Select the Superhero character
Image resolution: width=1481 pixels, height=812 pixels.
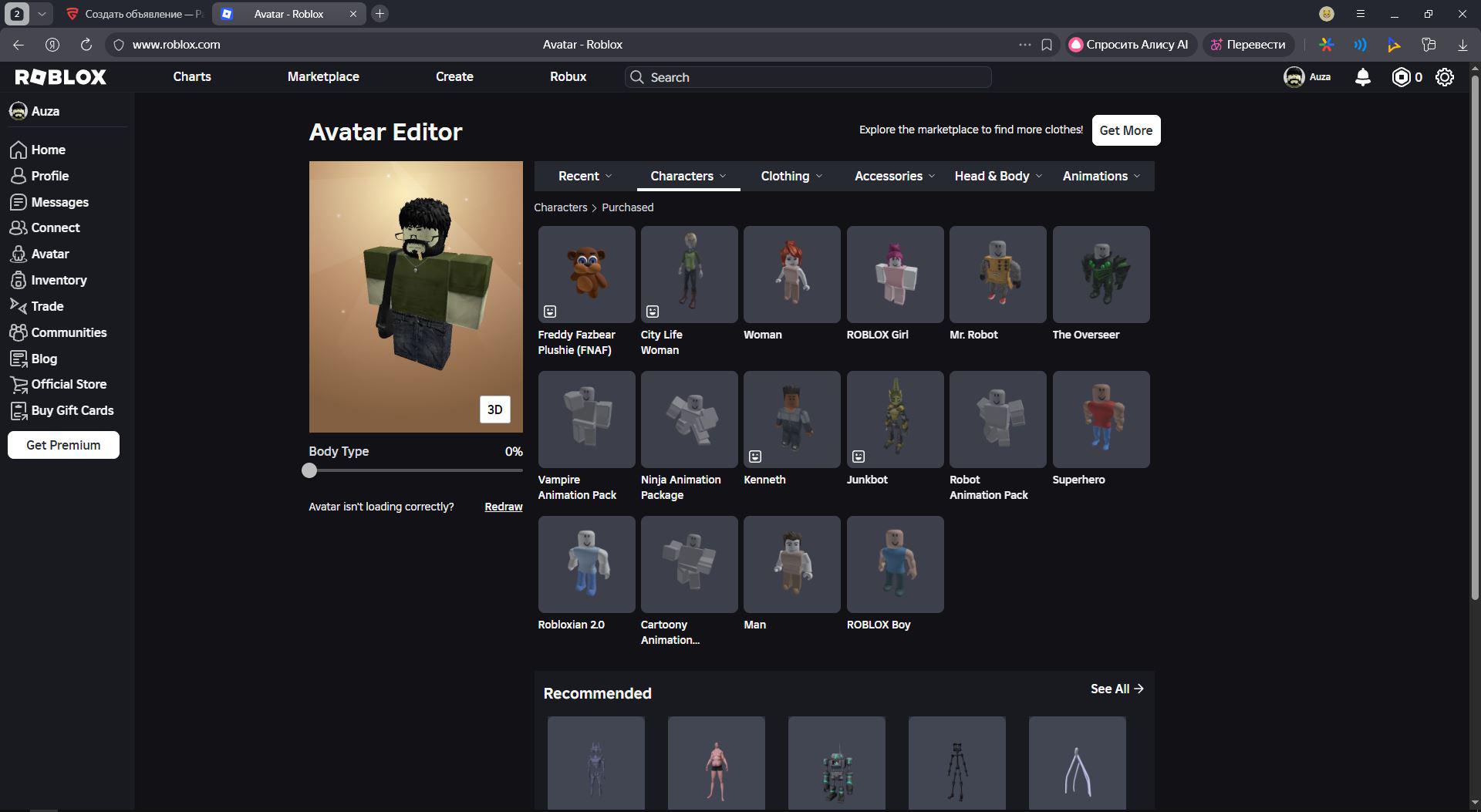(x=1101, y=419)
